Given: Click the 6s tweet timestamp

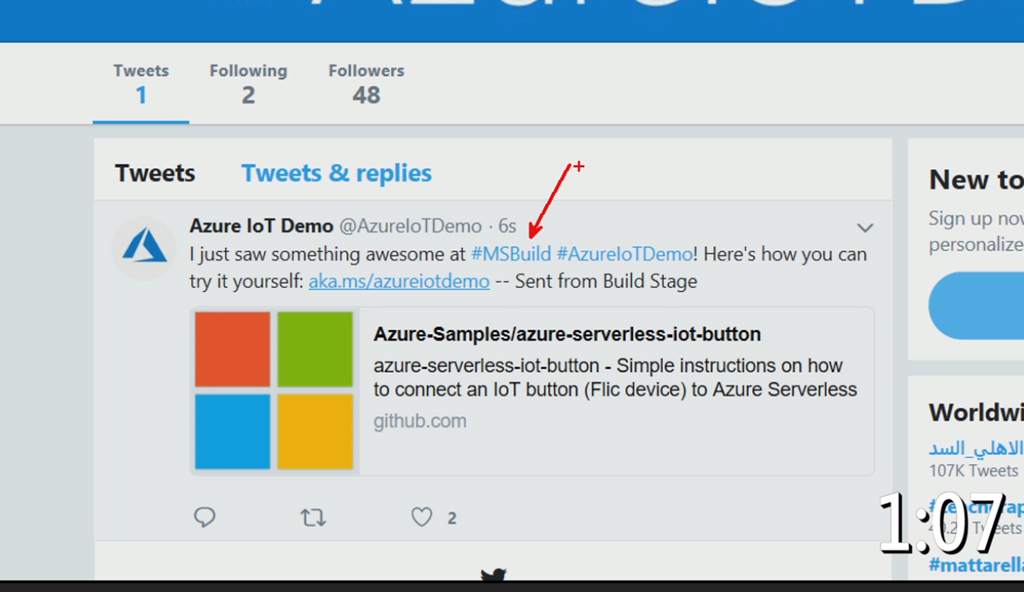Looking at the screenshot, I should click(507, 227).
